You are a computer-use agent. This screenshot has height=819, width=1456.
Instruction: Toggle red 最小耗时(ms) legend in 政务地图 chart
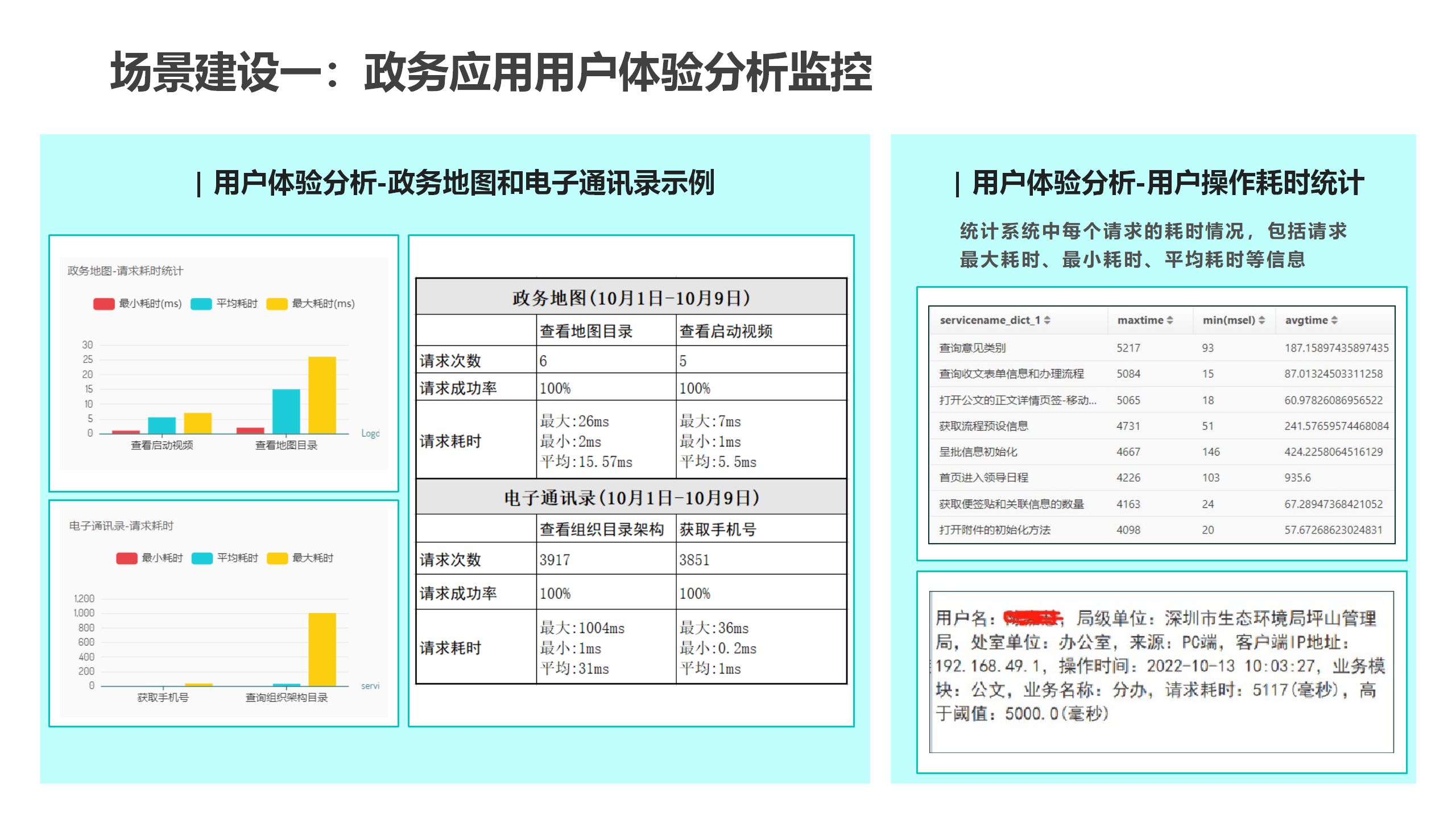tap(104, 304)
